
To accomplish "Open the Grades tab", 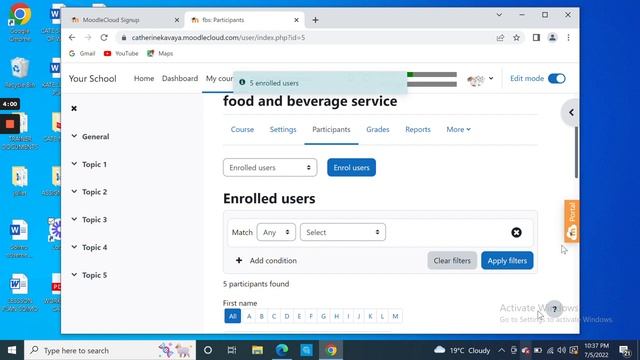I will pos(378,129).
